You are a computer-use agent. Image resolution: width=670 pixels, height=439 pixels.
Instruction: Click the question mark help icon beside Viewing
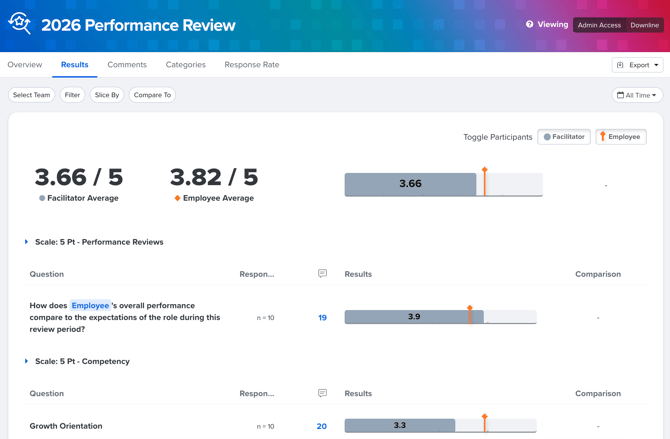(529, 24)
